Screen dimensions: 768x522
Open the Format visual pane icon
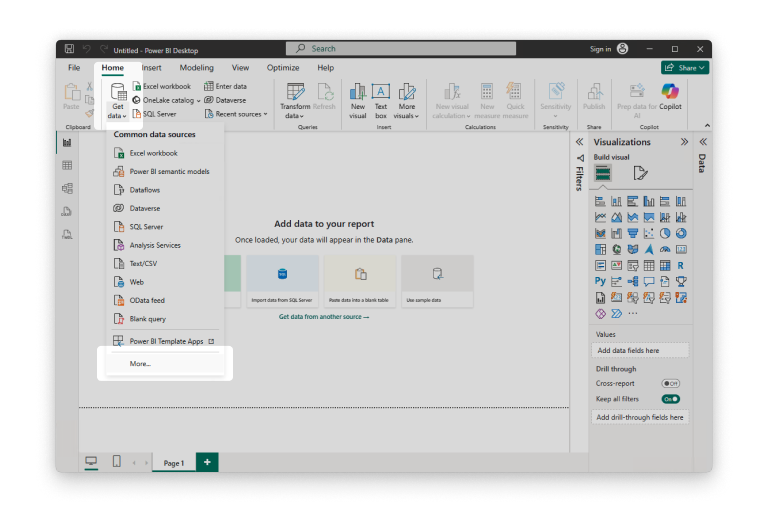(640, 173)
